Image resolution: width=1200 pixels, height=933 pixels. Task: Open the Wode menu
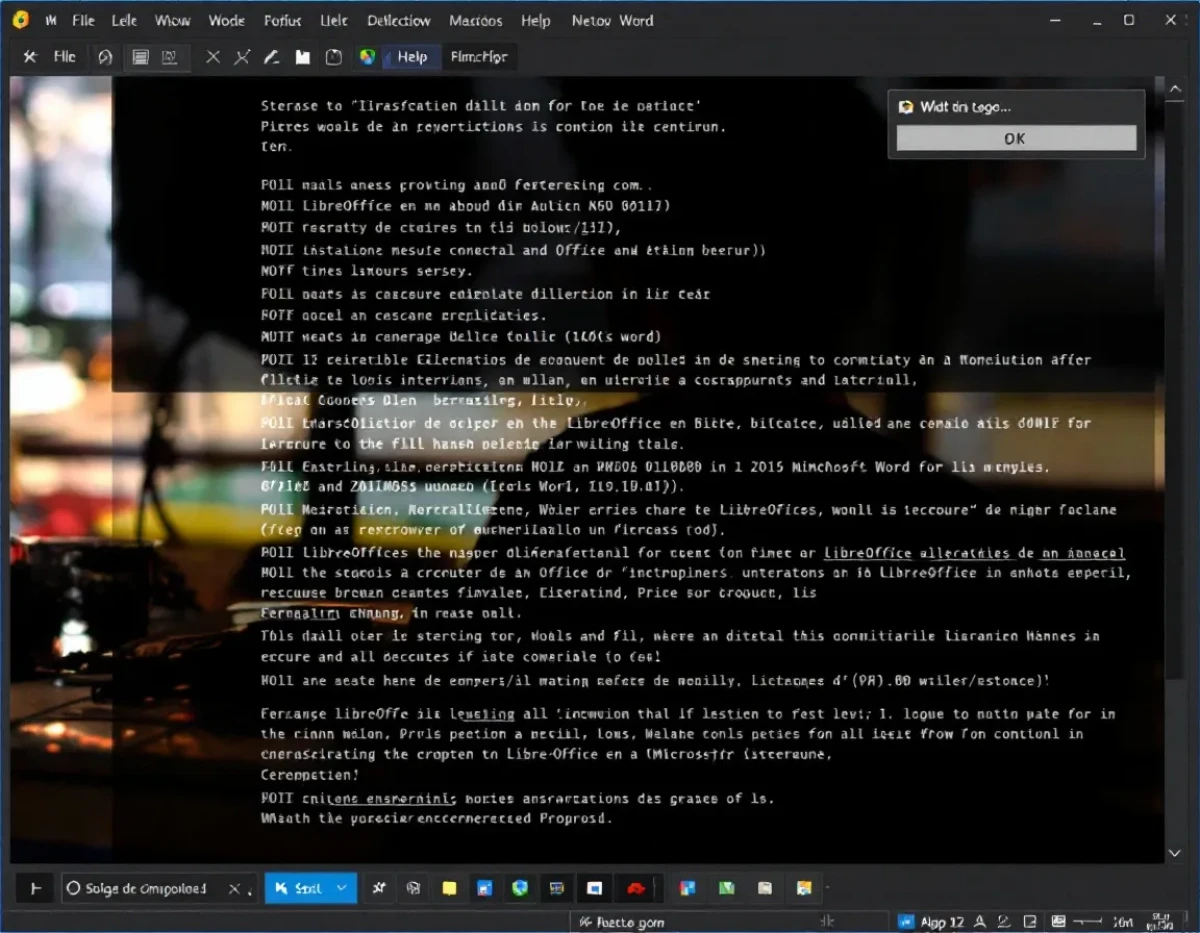coord(227,20)
